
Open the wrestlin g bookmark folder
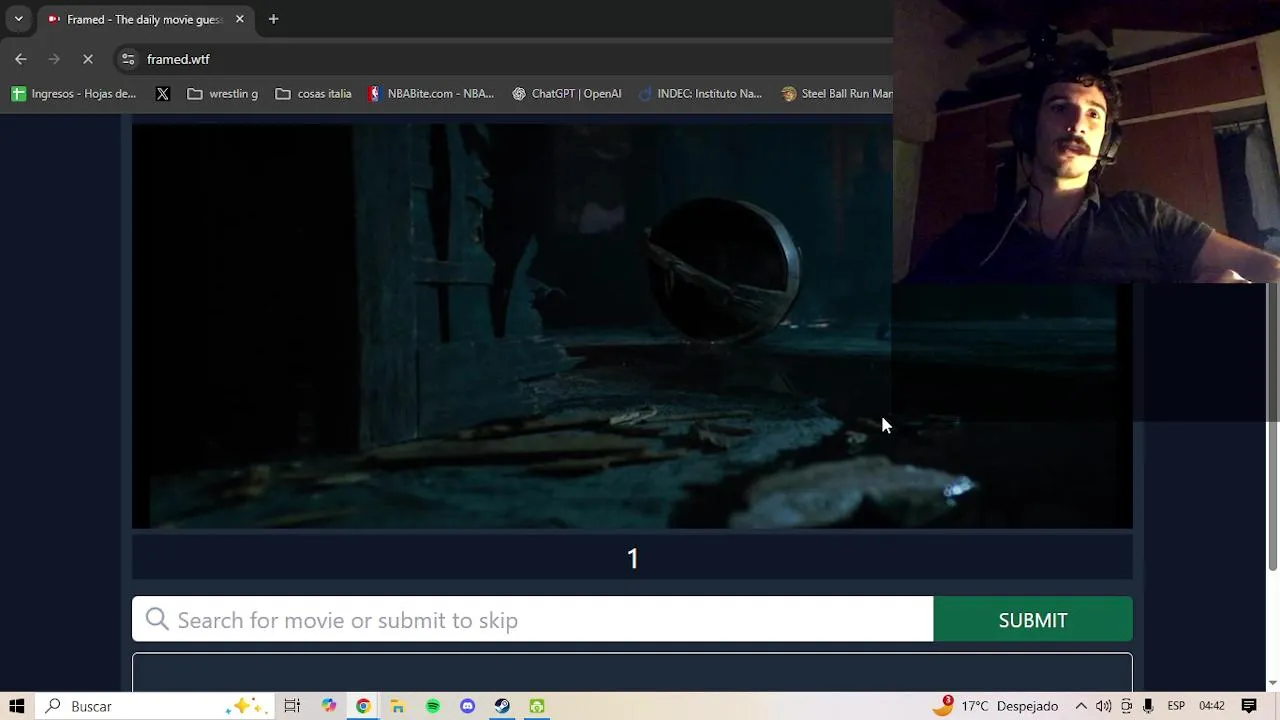tap(223, 93)
